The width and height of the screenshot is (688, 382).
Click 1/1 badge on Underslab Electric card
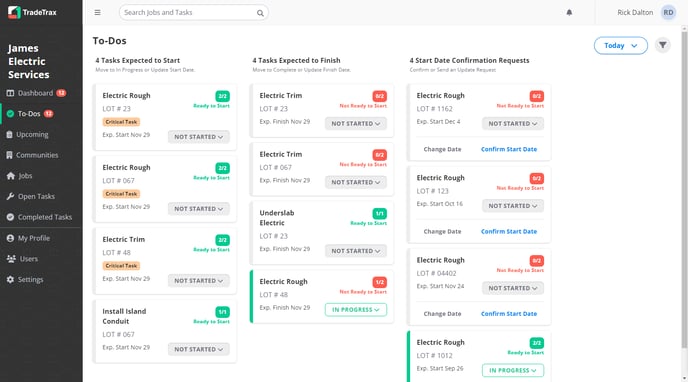380,214
